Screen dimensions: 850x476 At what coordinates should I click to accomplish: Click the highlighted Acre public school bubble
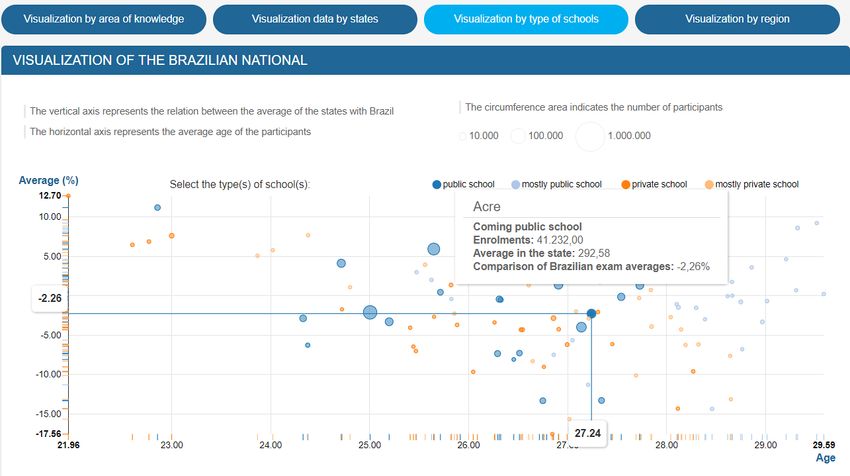(x=591, y=313)
